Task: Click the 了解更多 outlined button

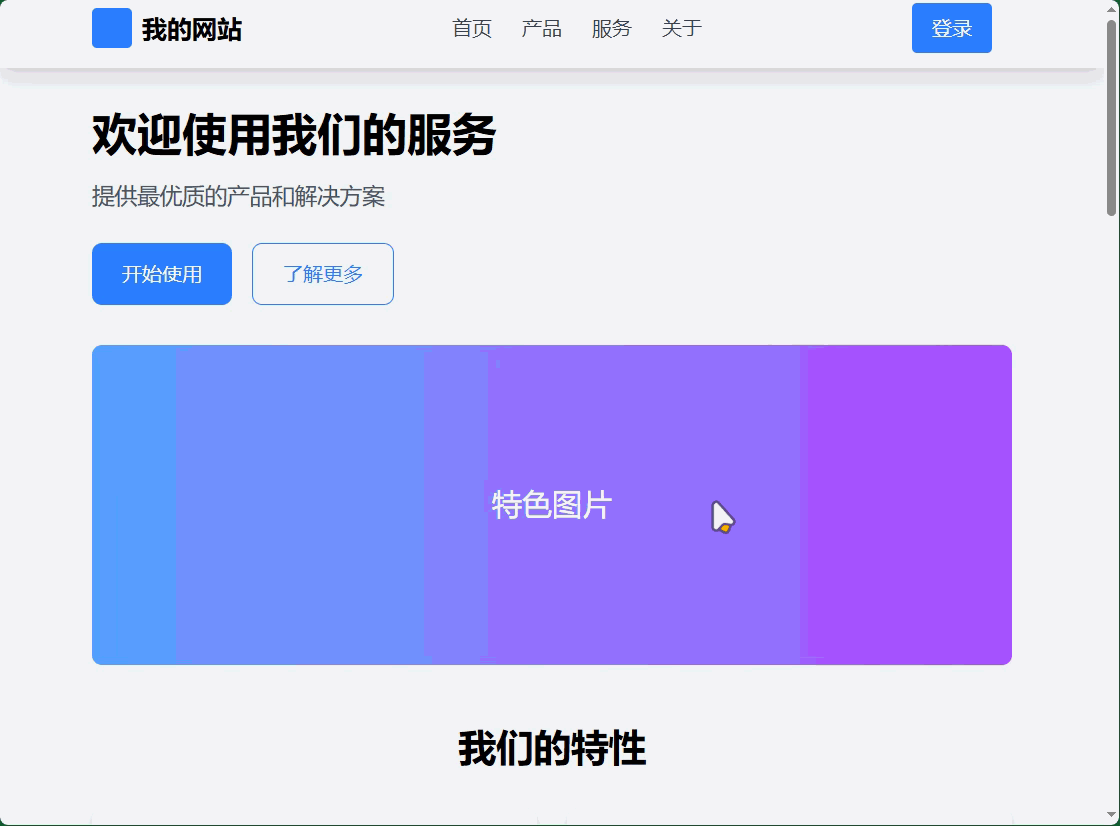Action: [x=323, y=274]
